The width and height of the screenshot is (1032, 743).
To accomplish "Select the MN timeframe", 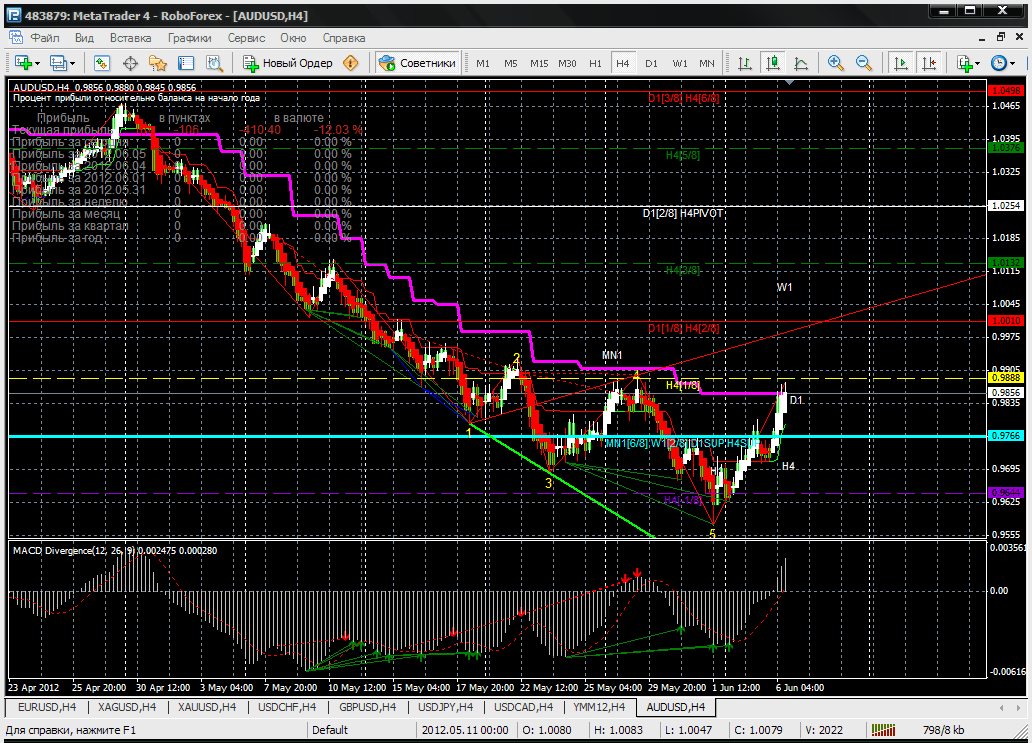I will 707,63.
